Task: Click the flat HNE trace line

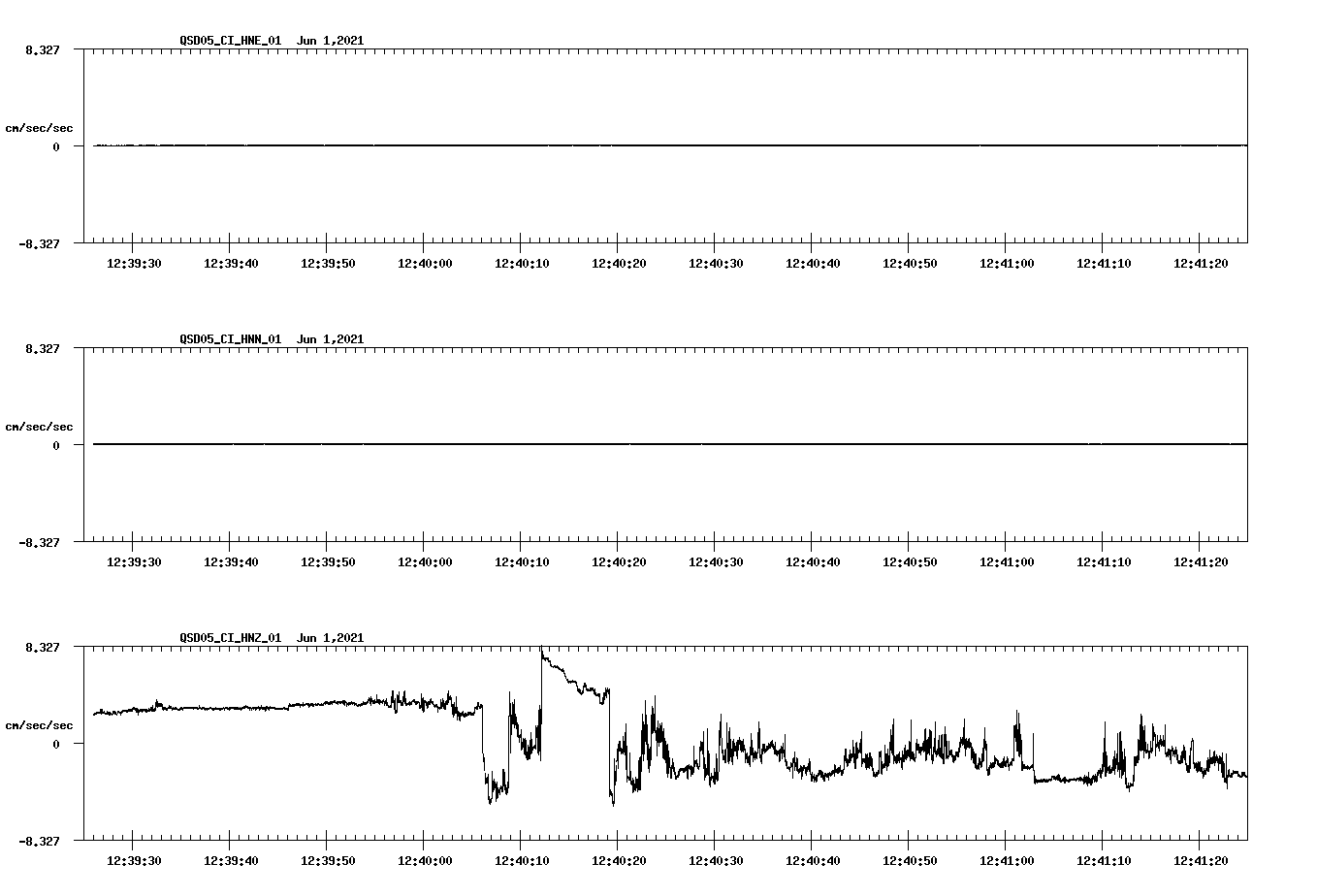Action: point(670,145)
